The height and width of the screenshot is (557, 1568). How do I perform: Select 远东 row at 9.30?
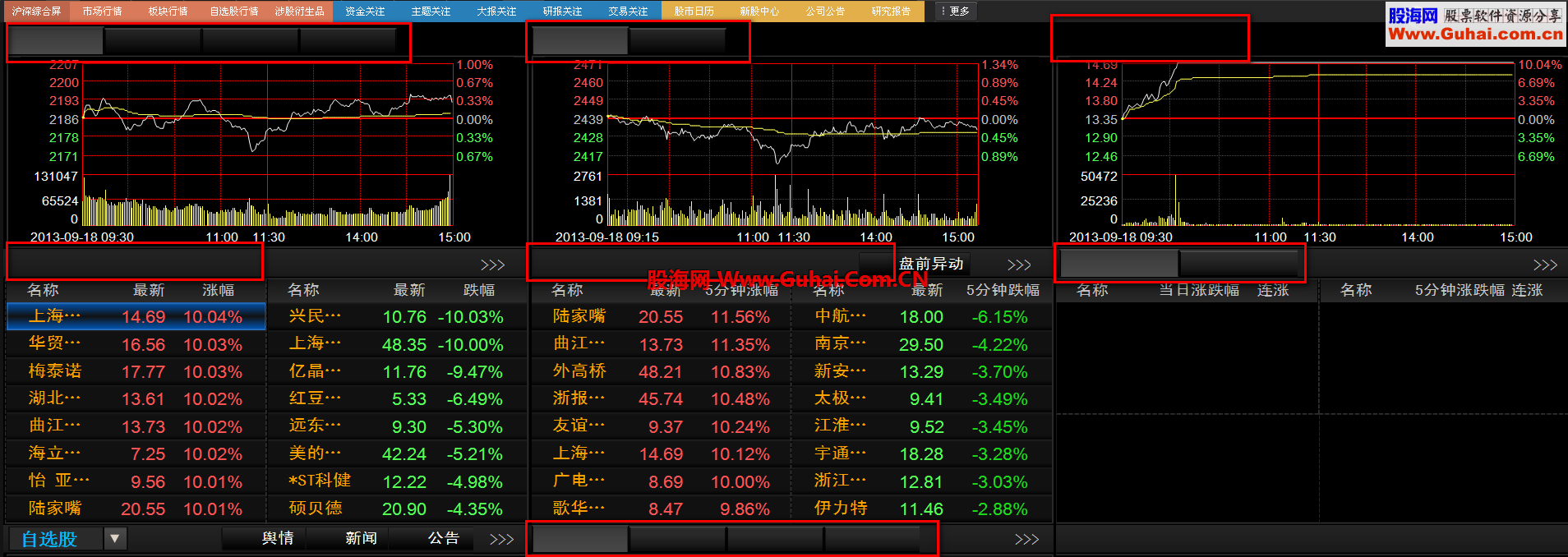[x=397, y=426]
